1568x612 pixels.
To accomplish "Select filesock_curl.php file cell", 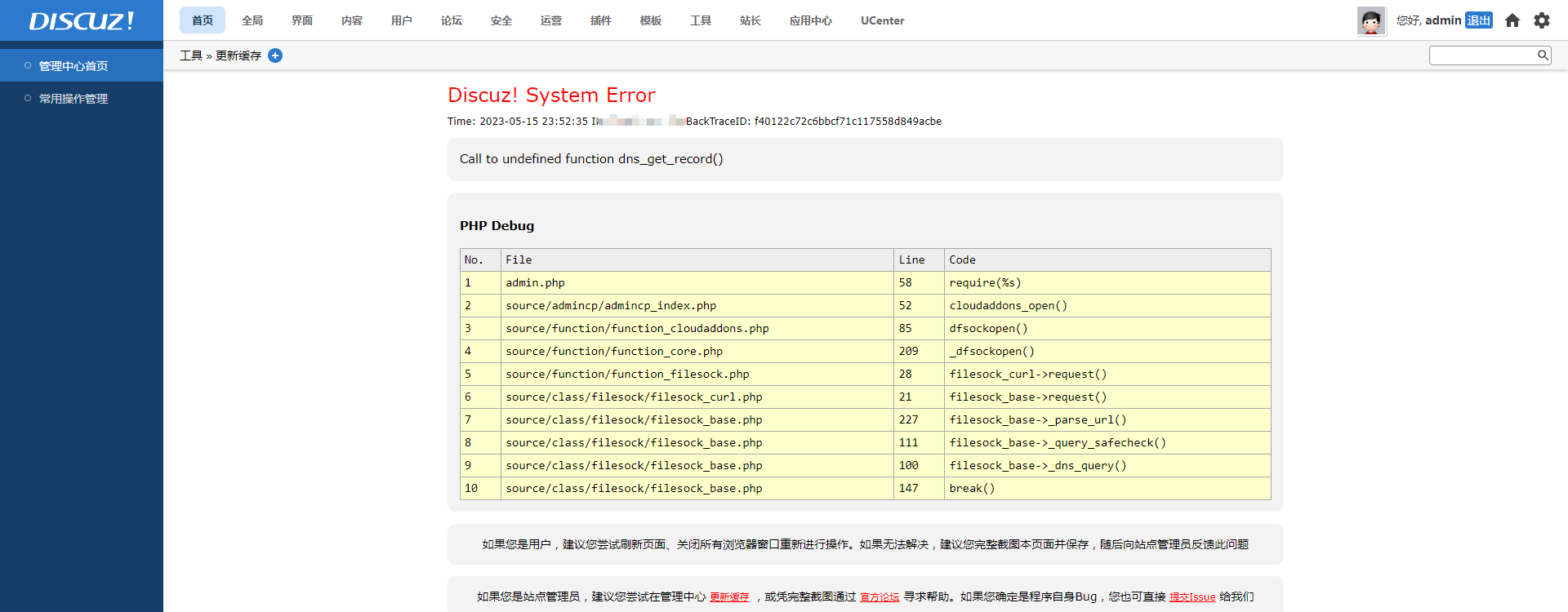I will click(697, 397).
